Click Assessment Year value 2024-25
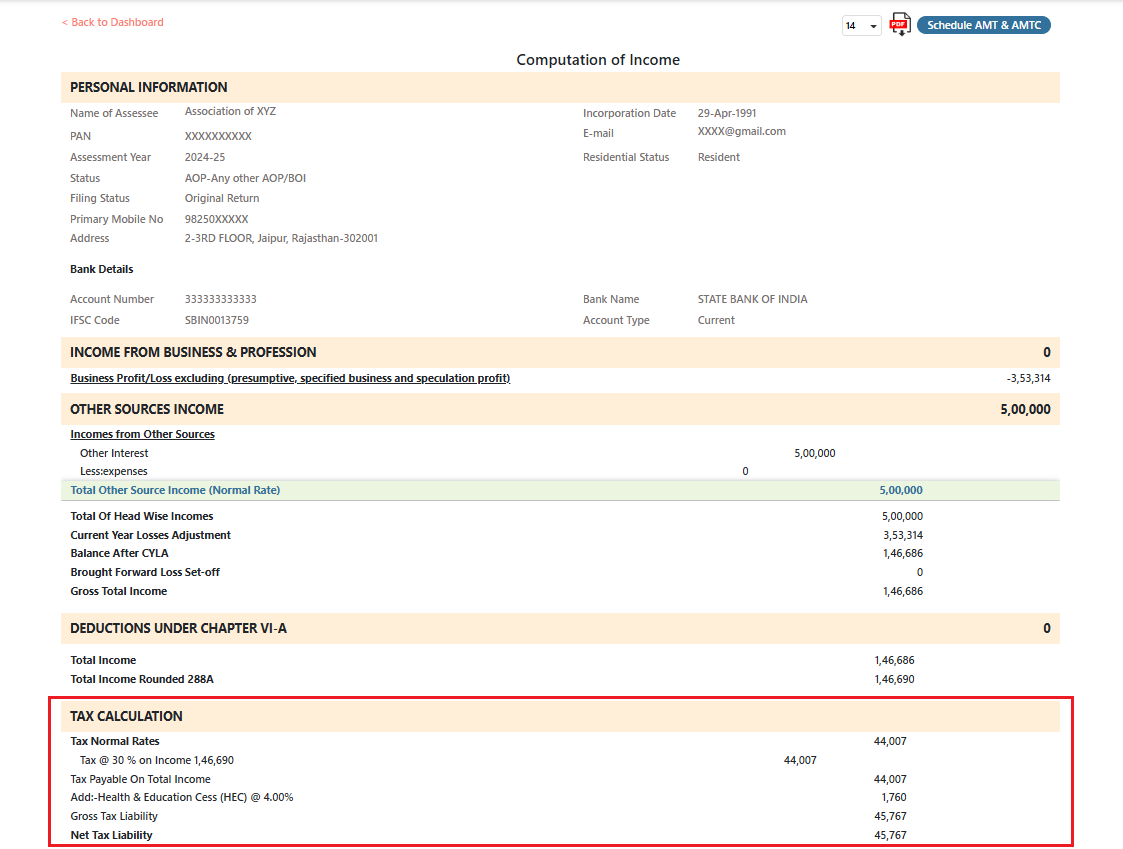The image size is (1123, 849). 205,157
